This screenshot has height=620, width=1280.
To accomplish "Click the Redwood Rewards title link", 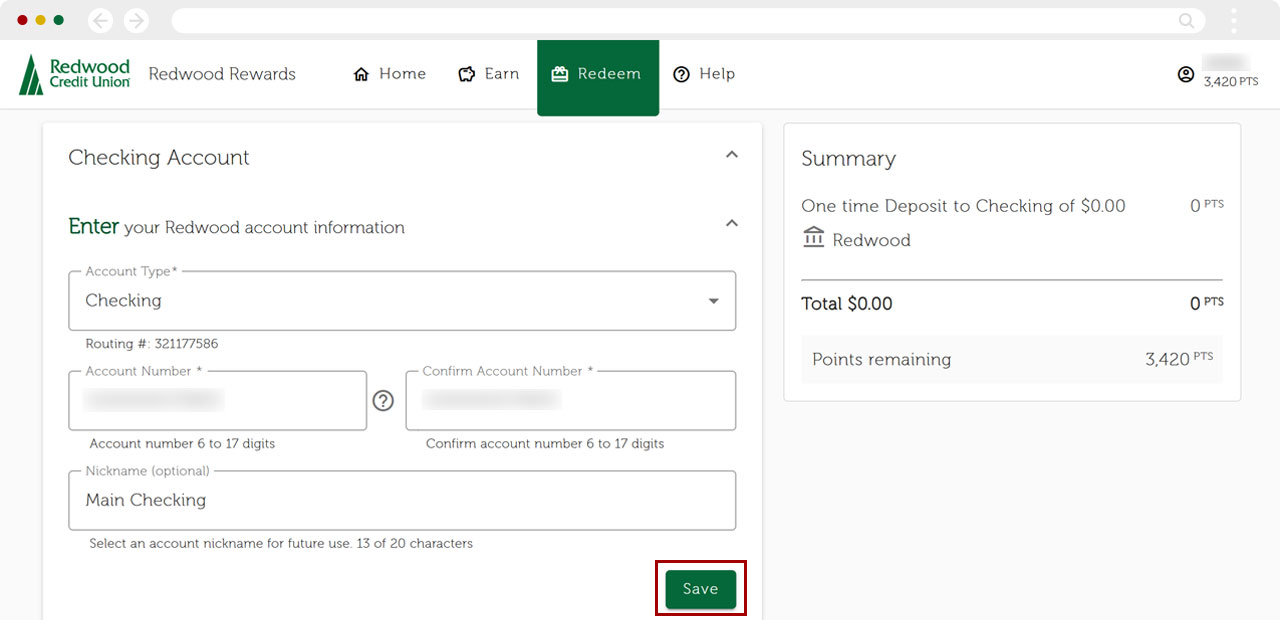I will 222,74.
